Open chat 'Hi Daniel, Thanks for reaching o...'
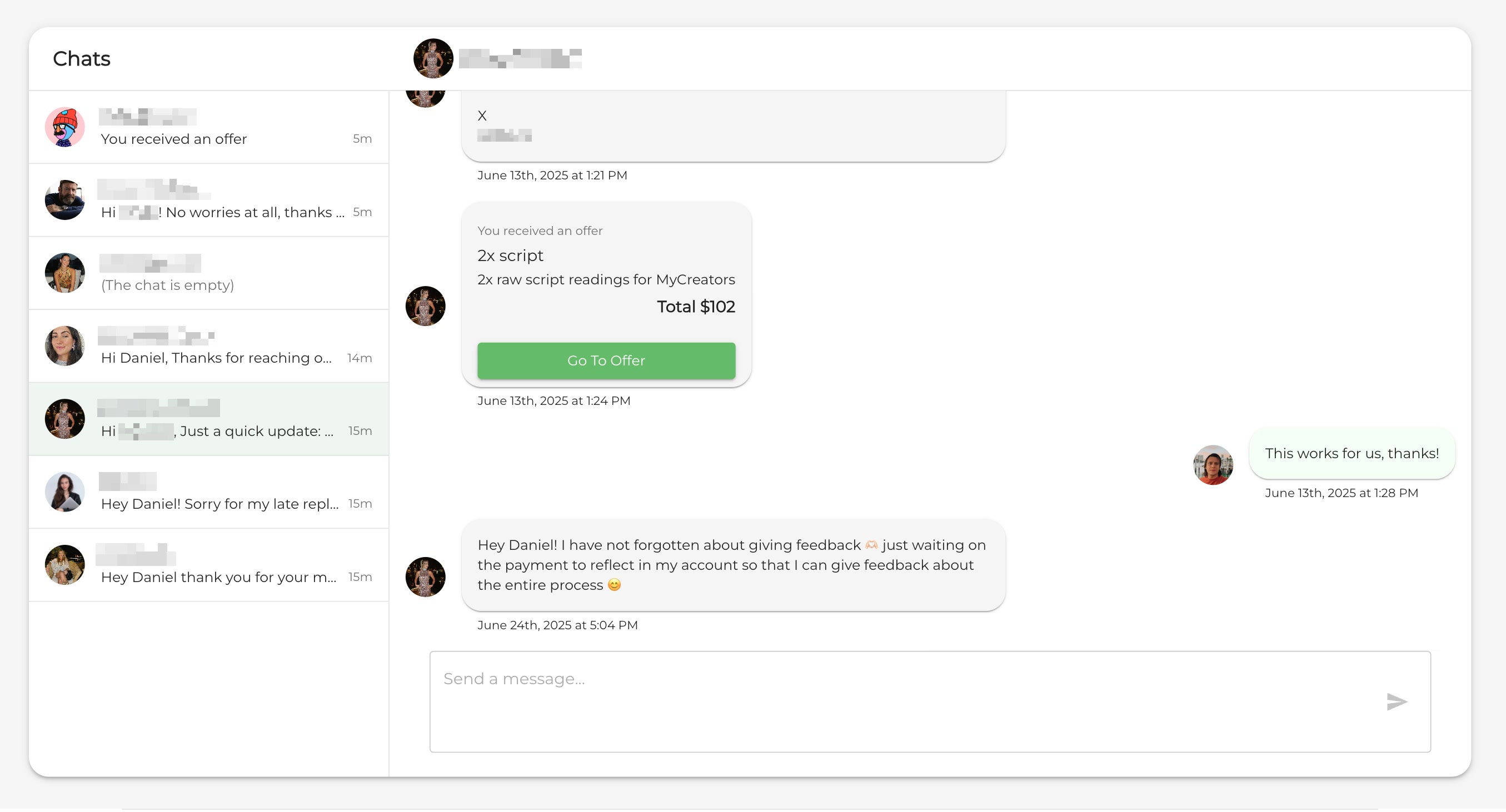Viewport: 1506px width, 812px height. pos(209,347)
